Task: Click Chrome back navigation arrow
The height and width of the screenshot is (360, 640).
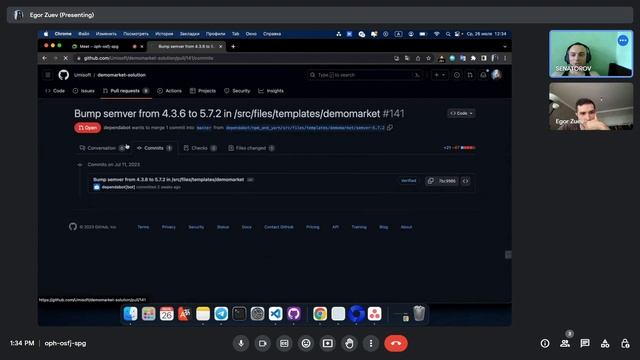Action: click(45, 58)
